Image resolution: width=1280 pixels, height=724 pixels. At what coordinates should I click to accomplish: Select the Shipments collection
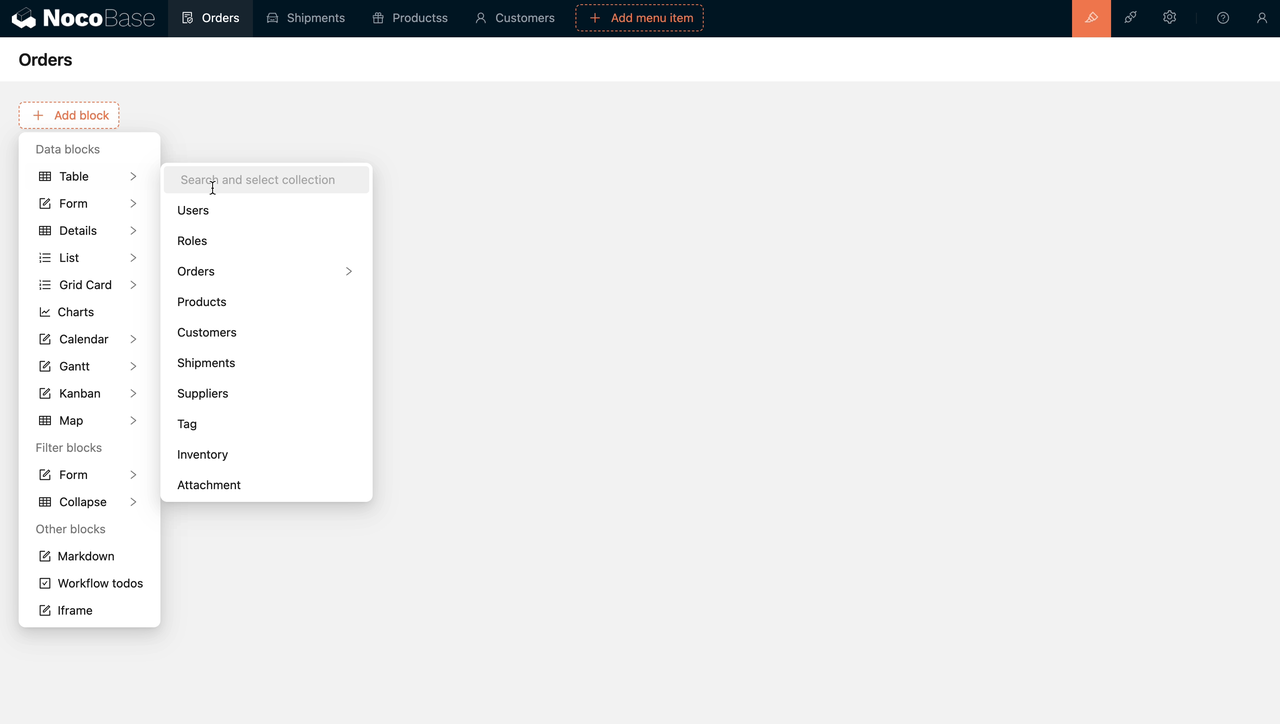[x=266, y=363]
